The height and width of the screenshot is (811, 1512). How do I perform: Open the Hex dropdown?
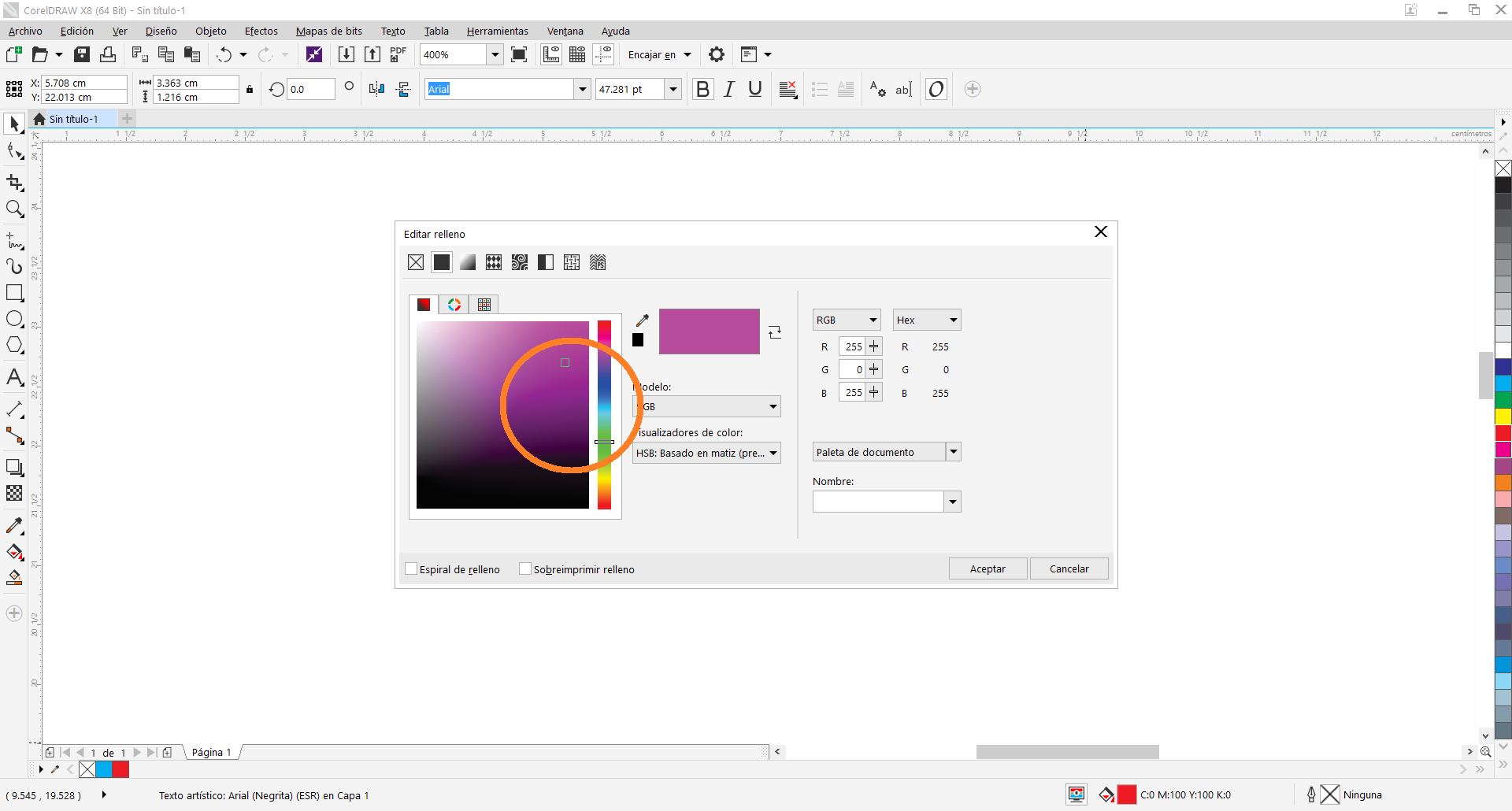pyautogui.click(x=927, y=320)
